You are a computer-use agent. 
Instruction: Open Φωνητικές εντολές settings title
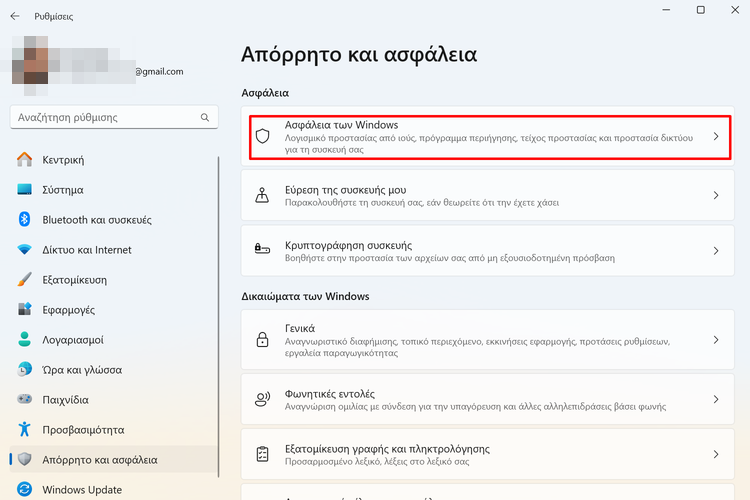point(330,394)
